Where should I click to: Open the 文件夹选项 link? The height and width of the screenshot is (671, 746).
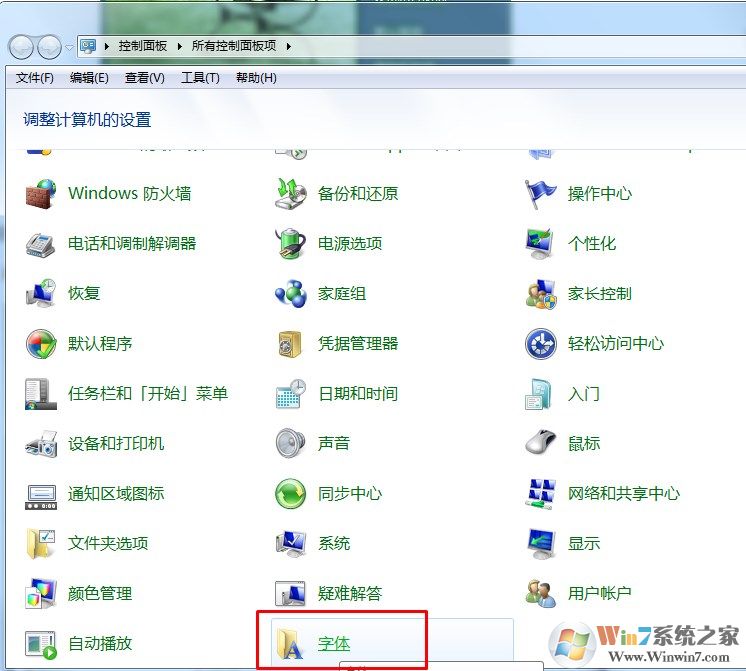pos(108,543)
